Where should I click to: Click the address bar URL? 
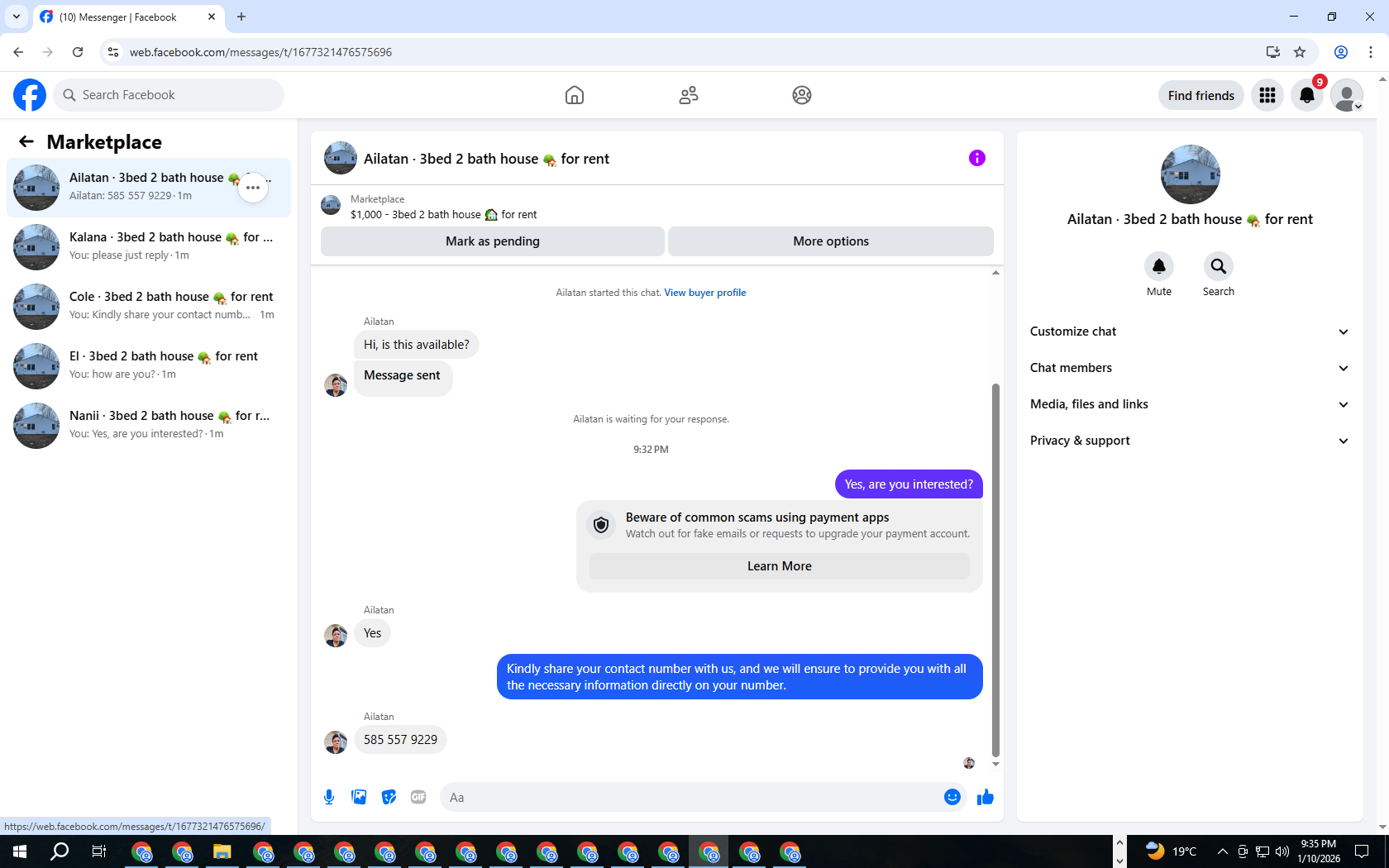[260, 52]
